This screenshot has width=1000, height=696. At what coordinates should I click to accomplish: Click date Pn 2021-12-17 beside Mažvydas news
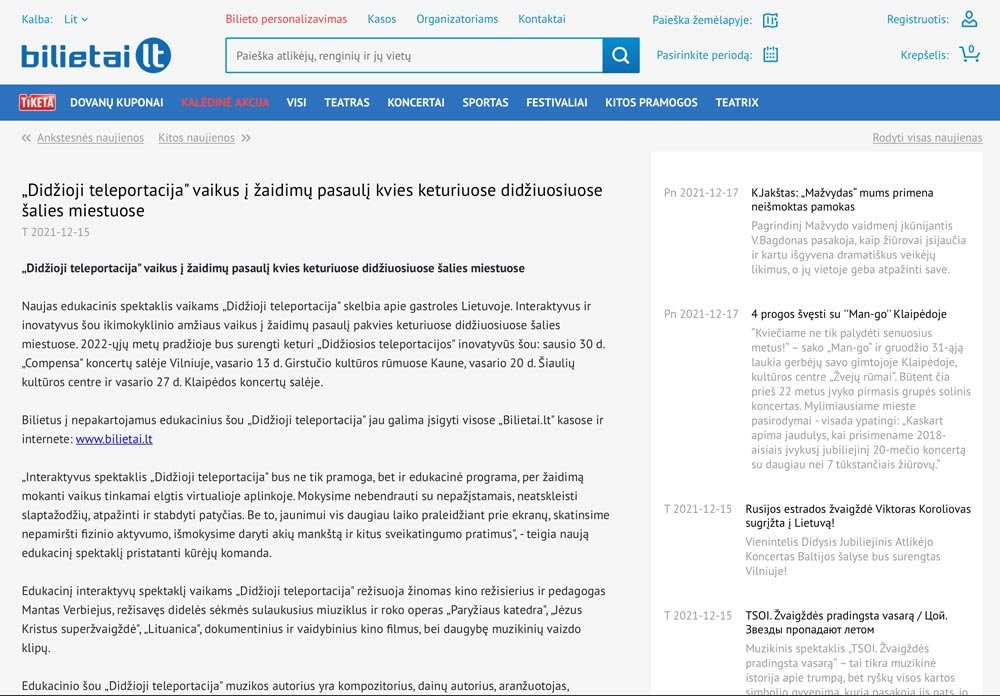click(x=701, y=193)
